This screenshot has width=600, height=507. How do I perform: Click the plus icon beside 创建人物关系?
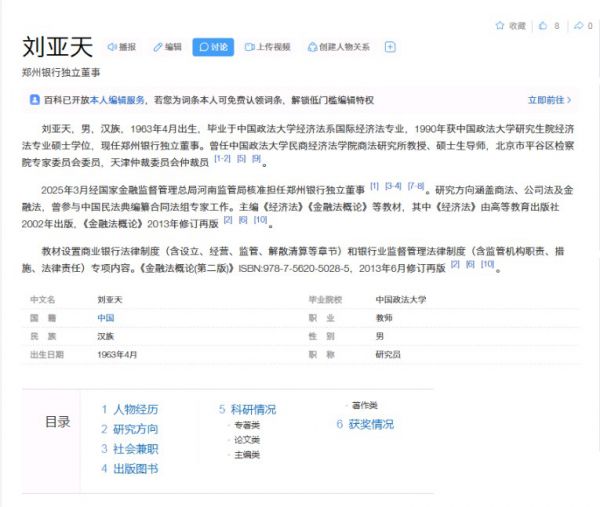click(390, 47)
